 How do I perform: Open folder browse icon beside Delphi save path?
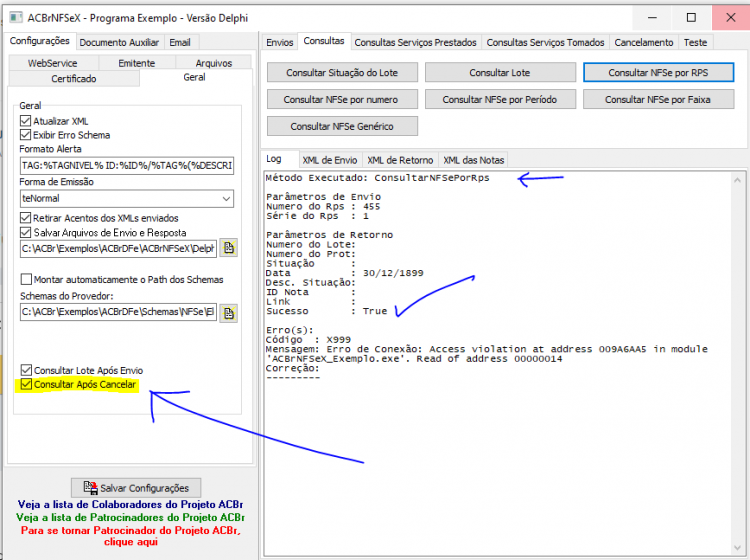coord(229,248)
